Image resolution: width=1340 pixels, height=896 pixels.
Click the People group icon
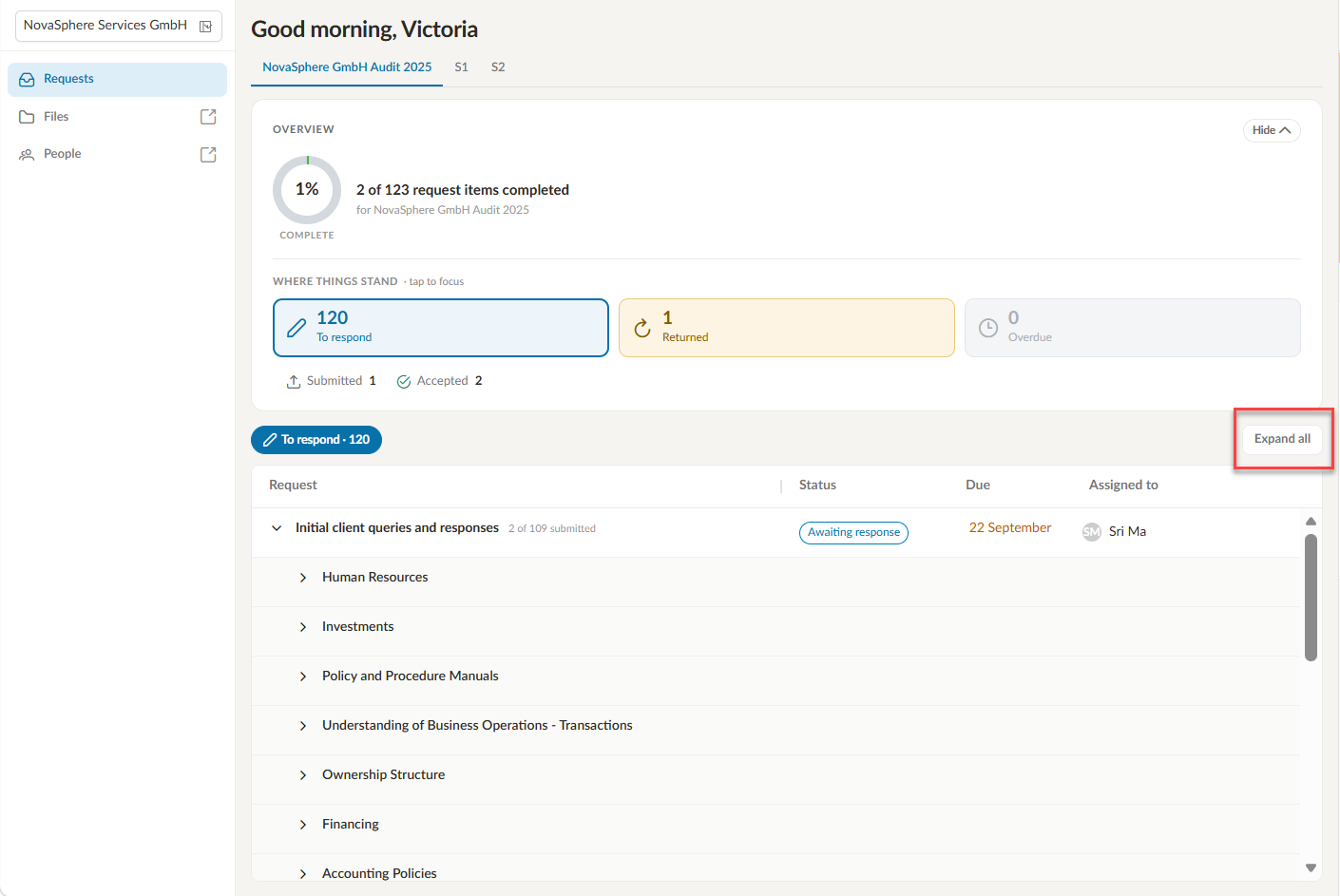(x=27, y=154)
